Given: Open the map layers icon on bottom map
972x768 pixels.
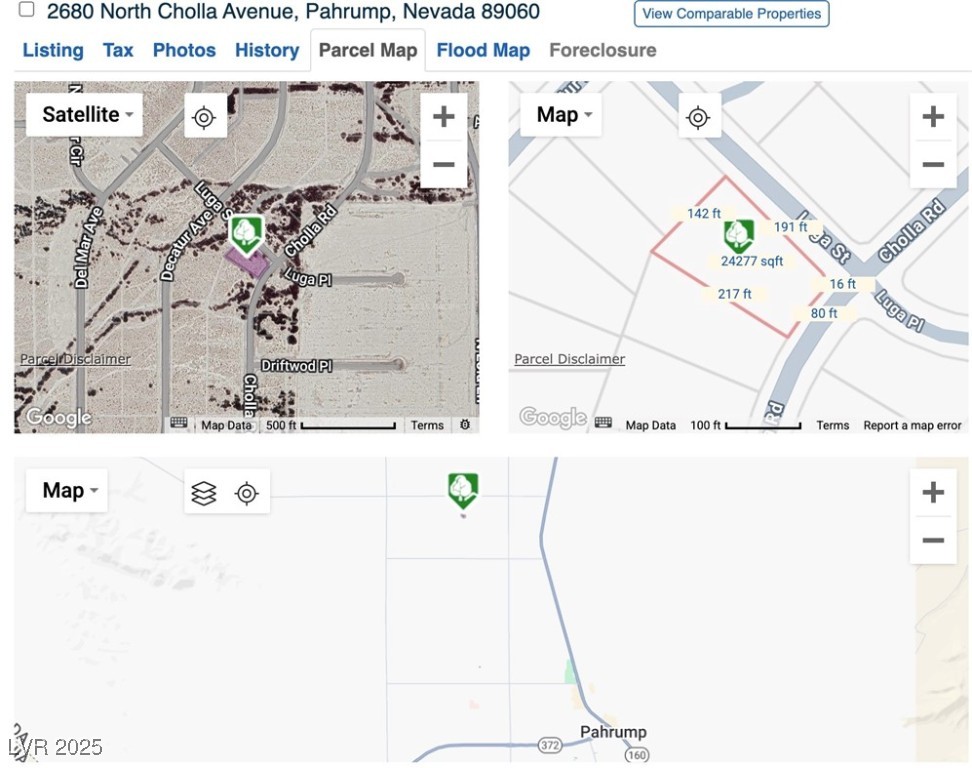Looking at the screenshot, I should (x=204, y=493).
